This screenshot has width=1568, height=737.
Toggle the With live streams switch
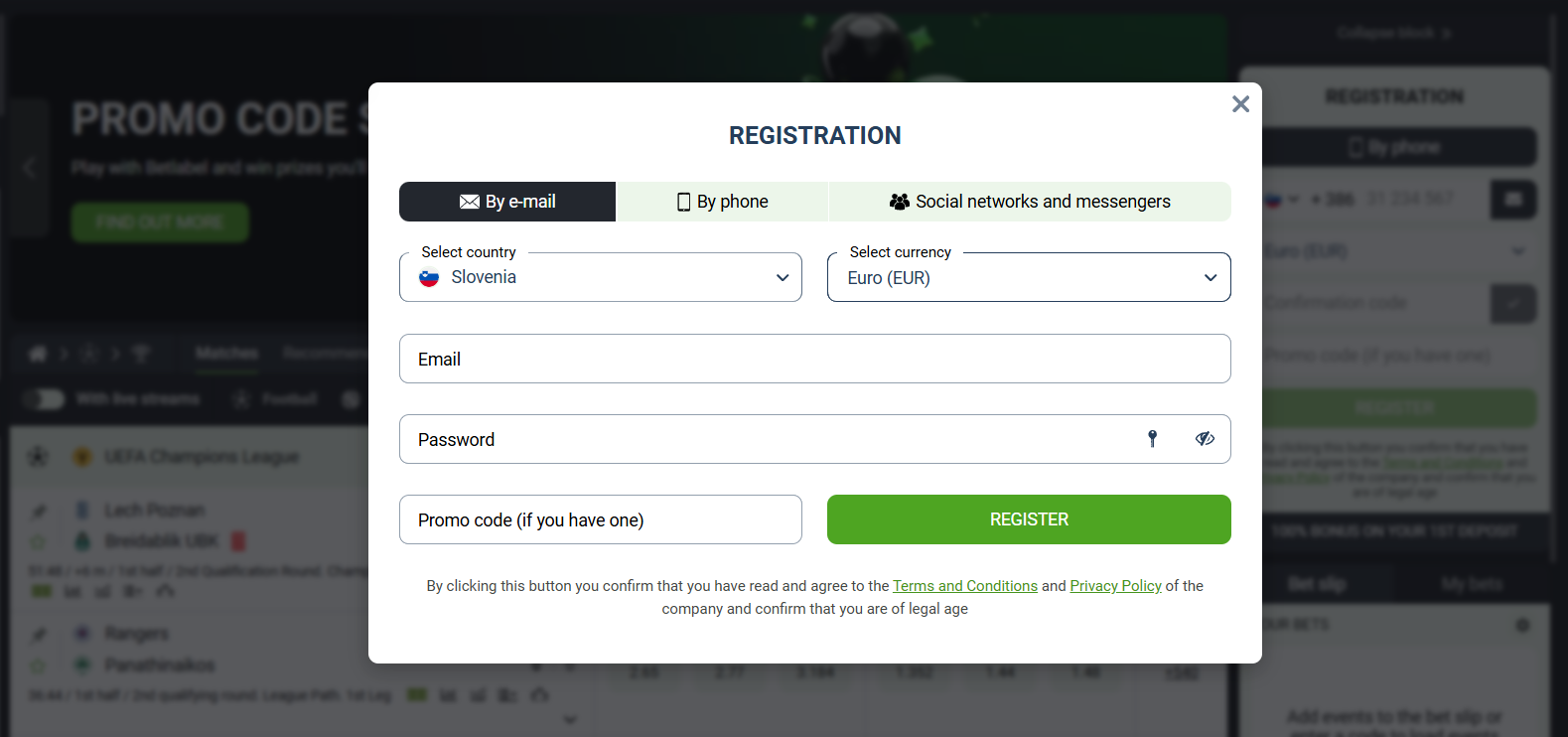click(44, 399)
